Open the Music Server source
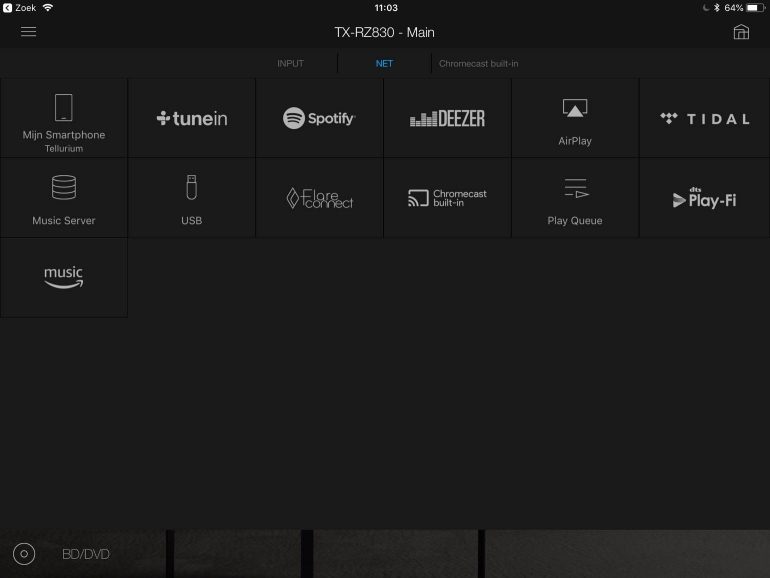The width and height of the screenshot is (770, 578). 64,198
